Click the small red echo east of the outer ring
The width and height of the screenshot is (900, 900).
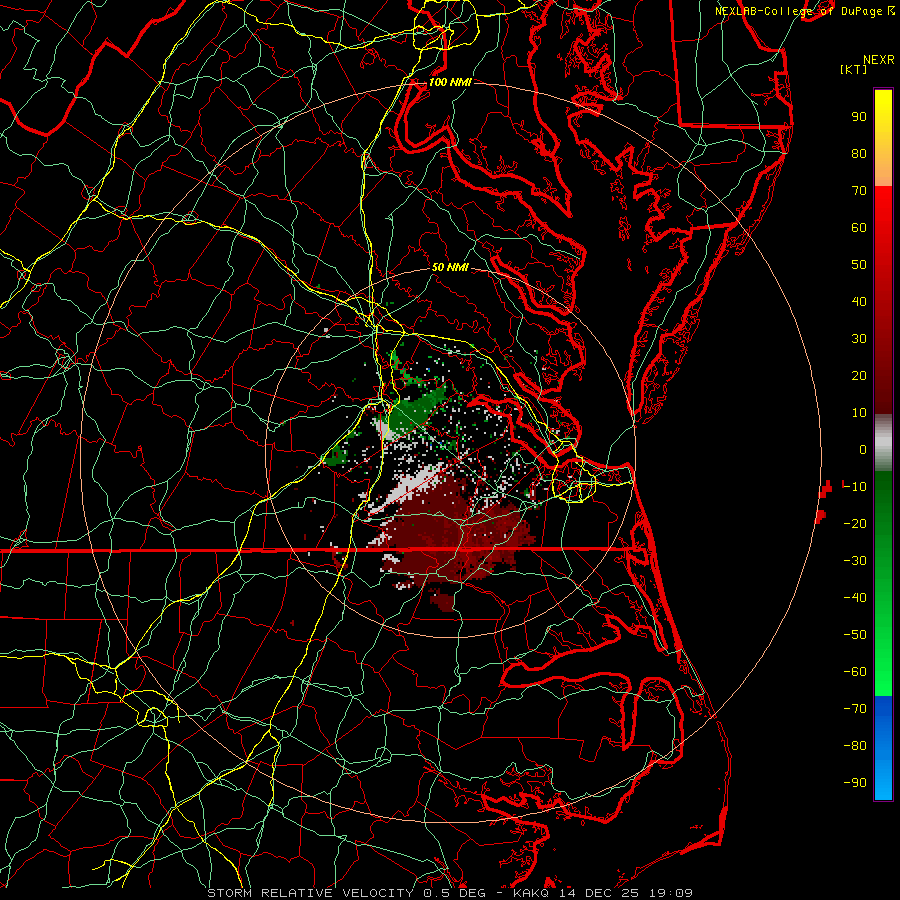(826, 488)
